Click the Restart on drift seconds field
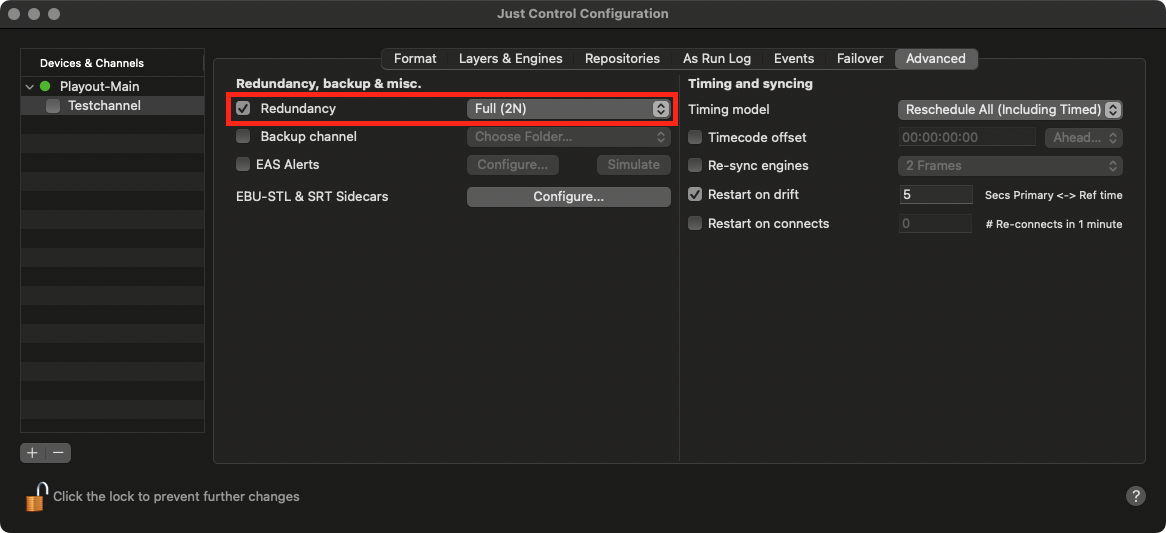Viewport: 1166px width, 533px height. pos(935,195)
